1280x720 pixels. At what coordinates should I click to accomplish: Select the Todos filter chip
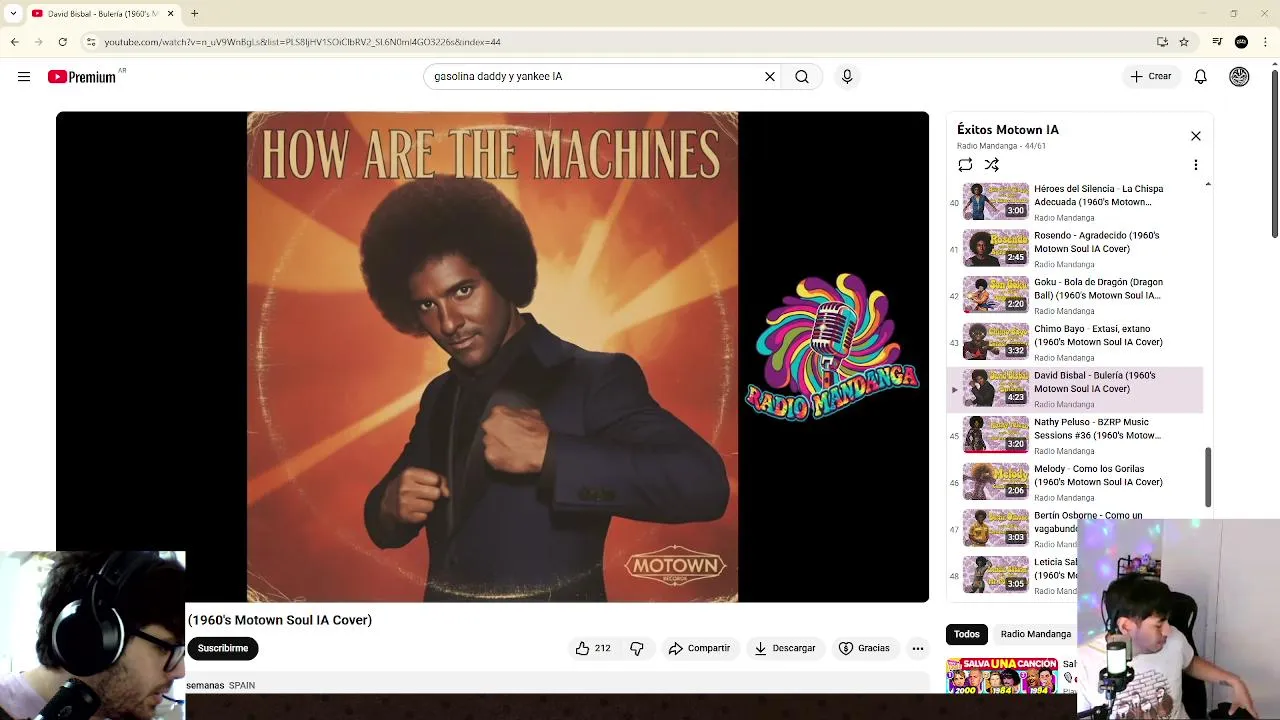tap(966, 634)
